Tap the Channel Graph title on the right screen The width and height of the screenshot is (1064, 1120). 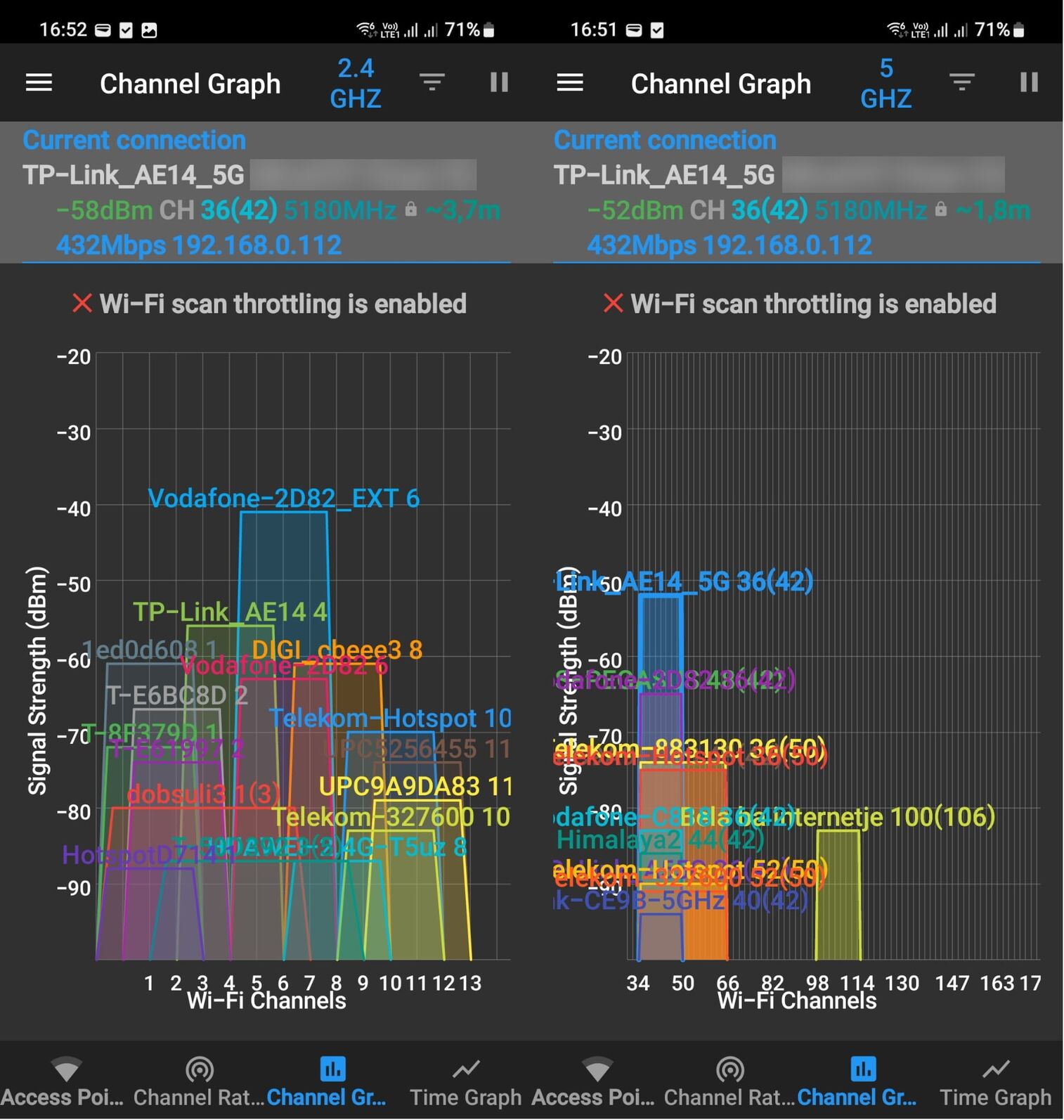[721, 84]
